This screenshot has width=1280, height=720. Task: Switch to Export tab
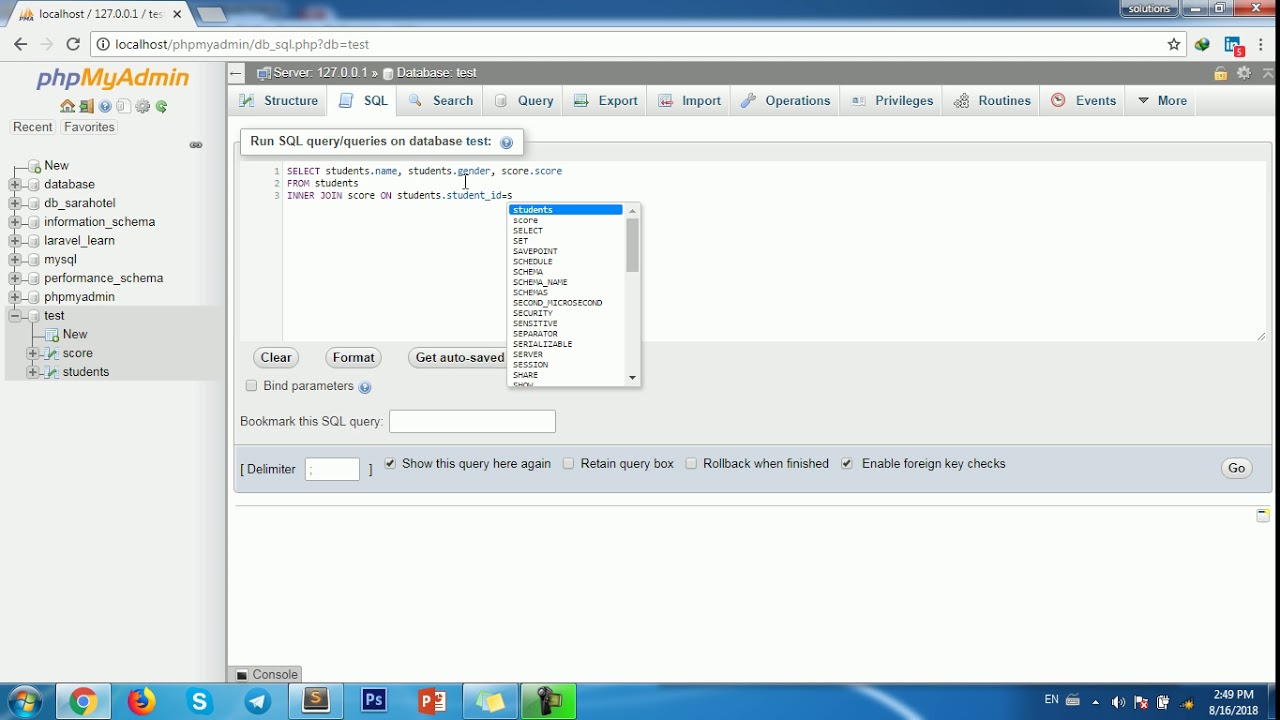click(606, 101)
